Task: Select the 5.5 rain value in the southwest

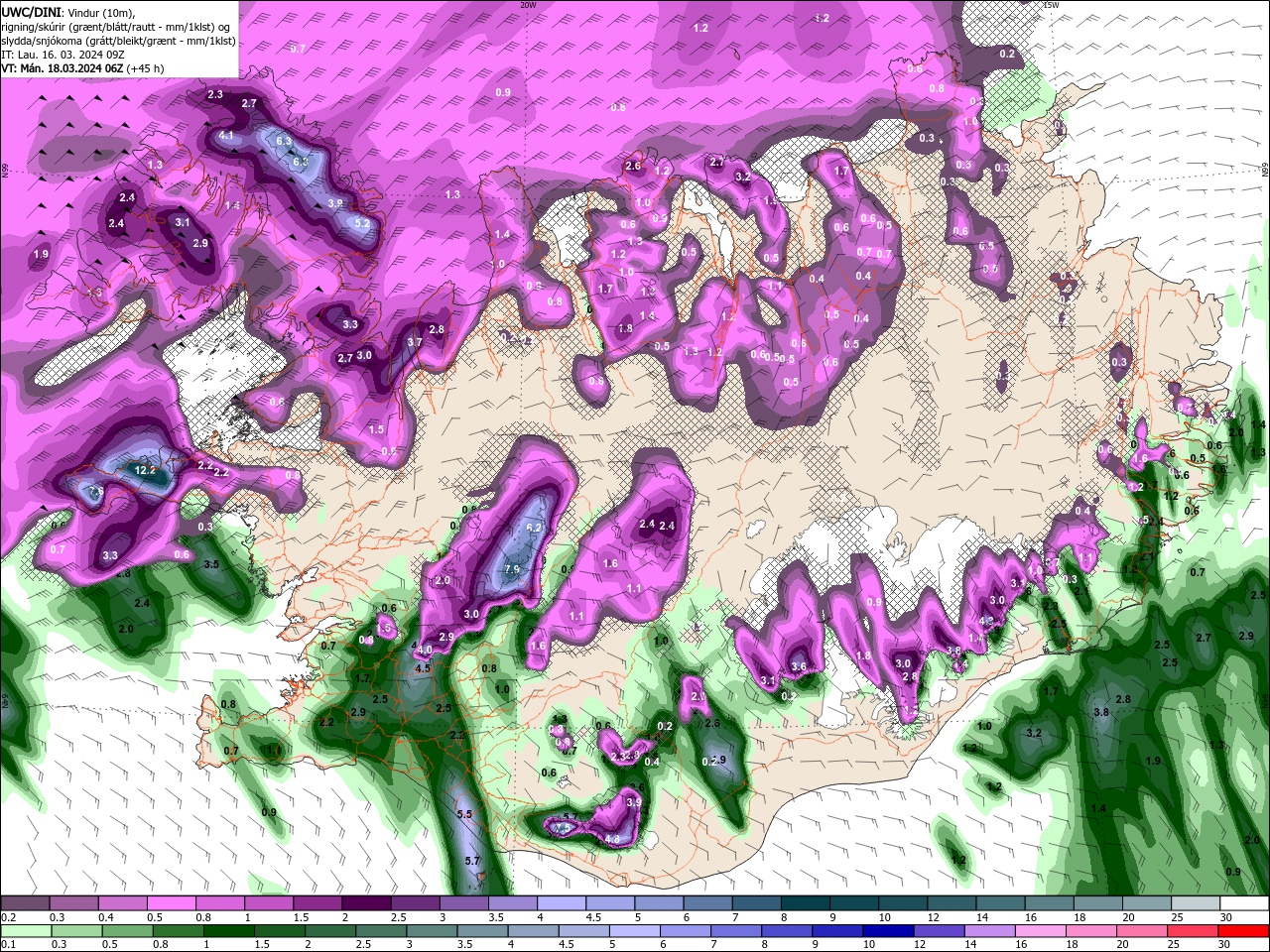Action: pos(464,814)
